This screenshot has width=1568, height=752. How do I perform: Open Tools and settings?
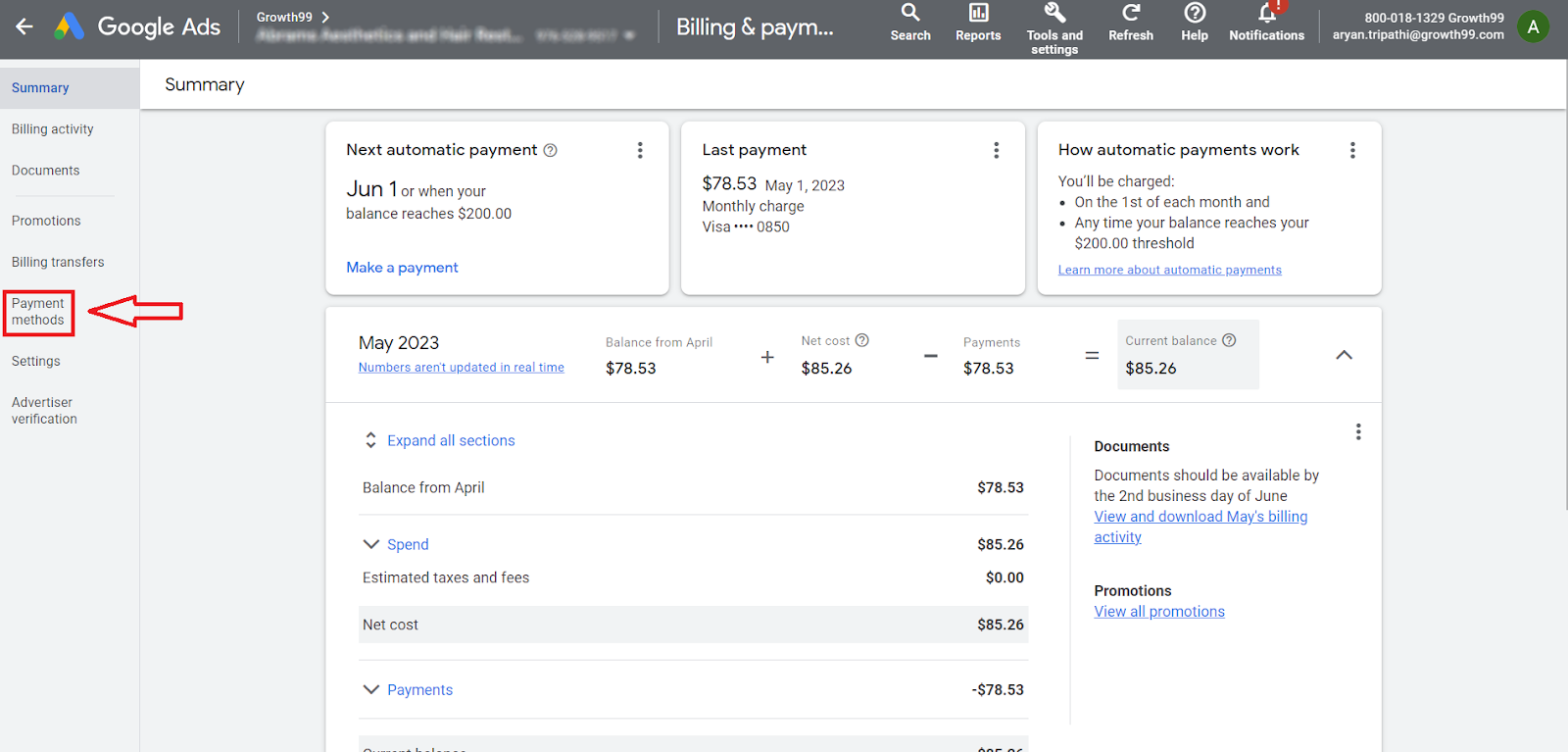1054,28
